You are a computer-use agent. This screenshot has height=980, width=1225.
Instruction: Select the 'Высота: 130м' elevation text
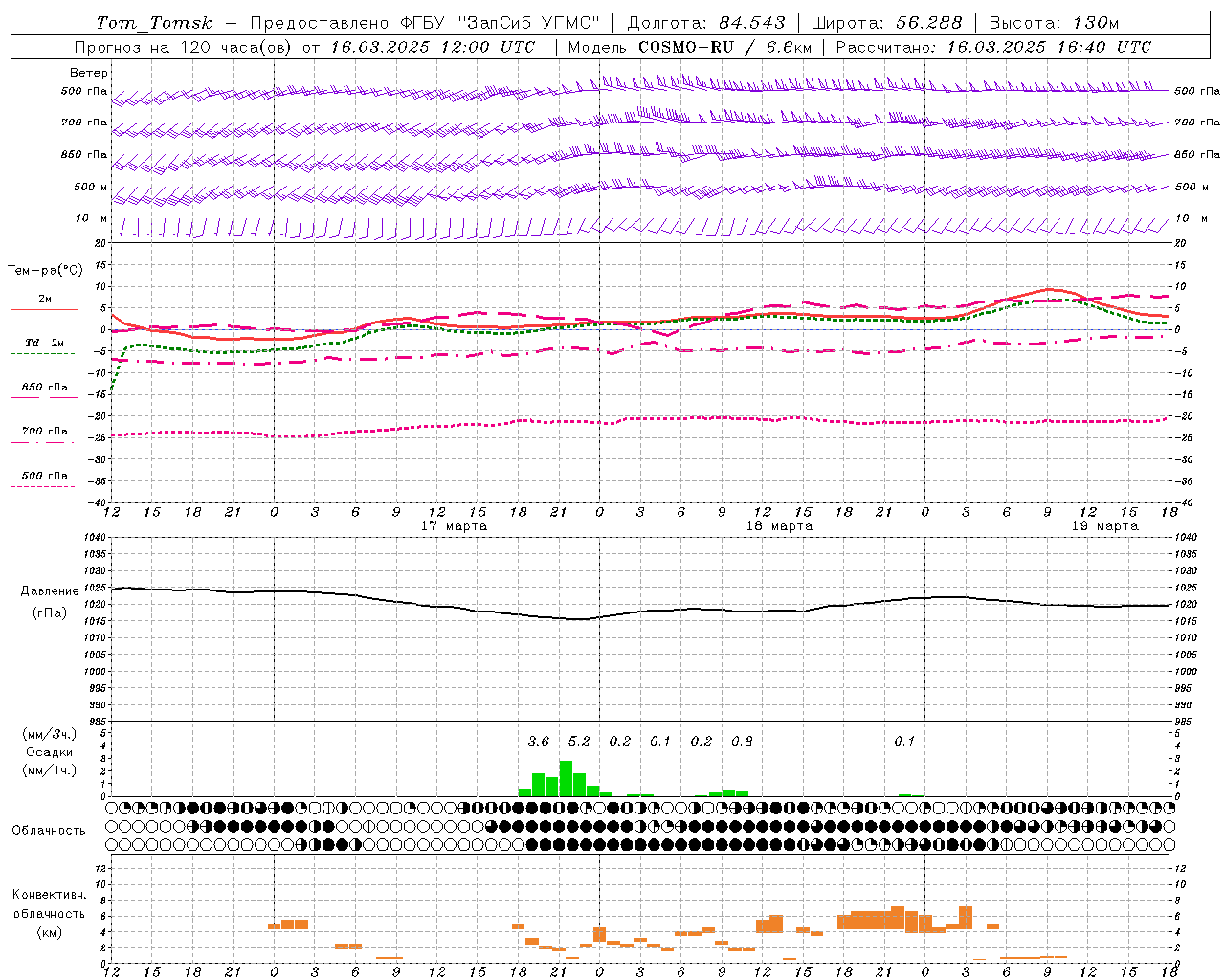pos(1054,23)
